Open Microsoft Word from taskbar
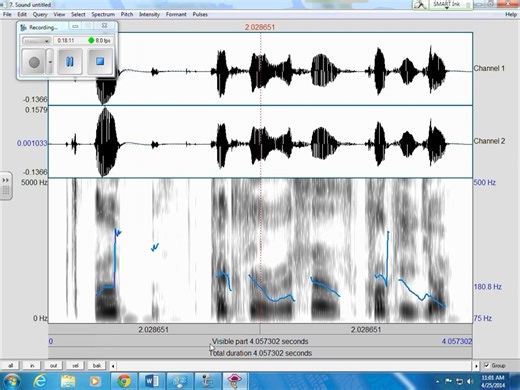Screen dimensions: 520x390 point(152,381)
